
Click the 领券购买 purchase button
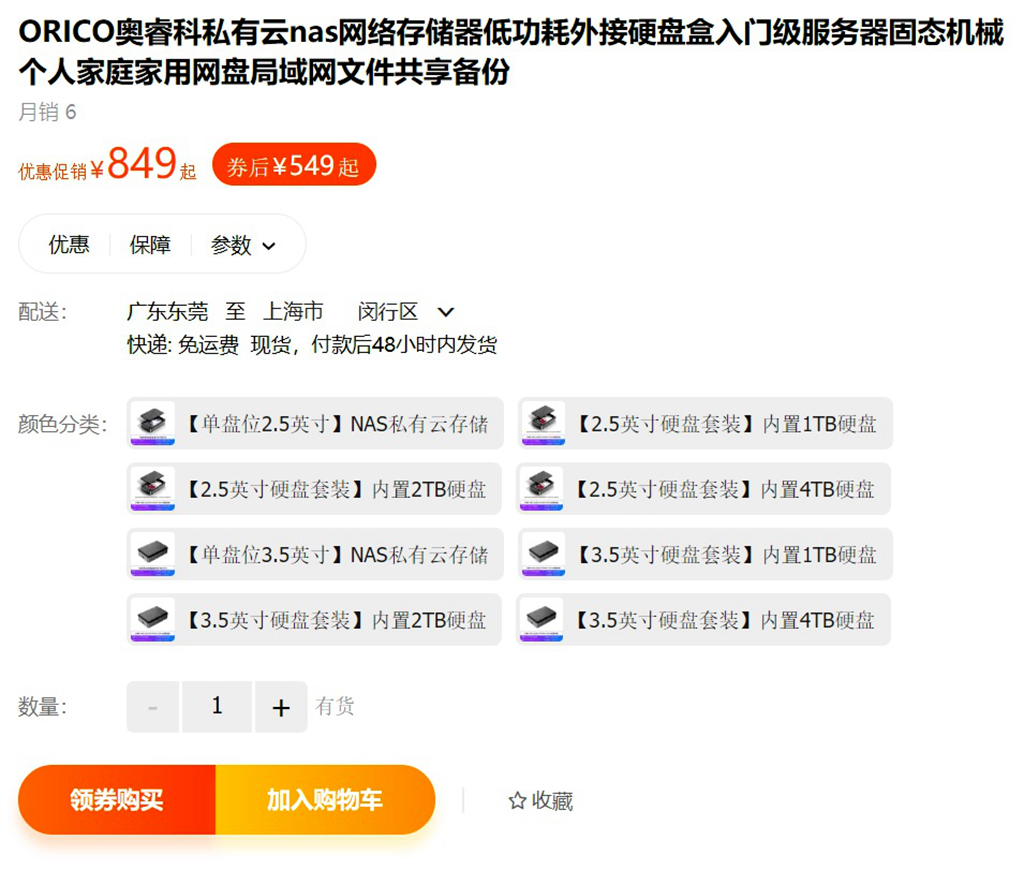coord(120,800)
